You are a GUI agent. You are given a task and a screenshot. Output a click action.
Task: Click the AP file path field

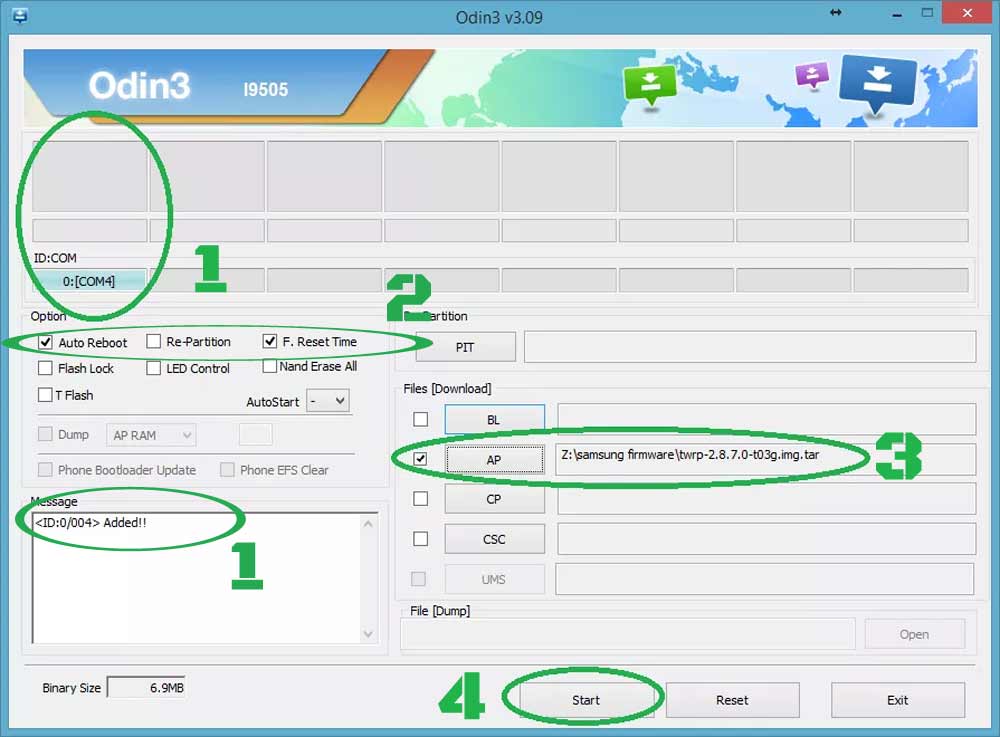point(765,460)
